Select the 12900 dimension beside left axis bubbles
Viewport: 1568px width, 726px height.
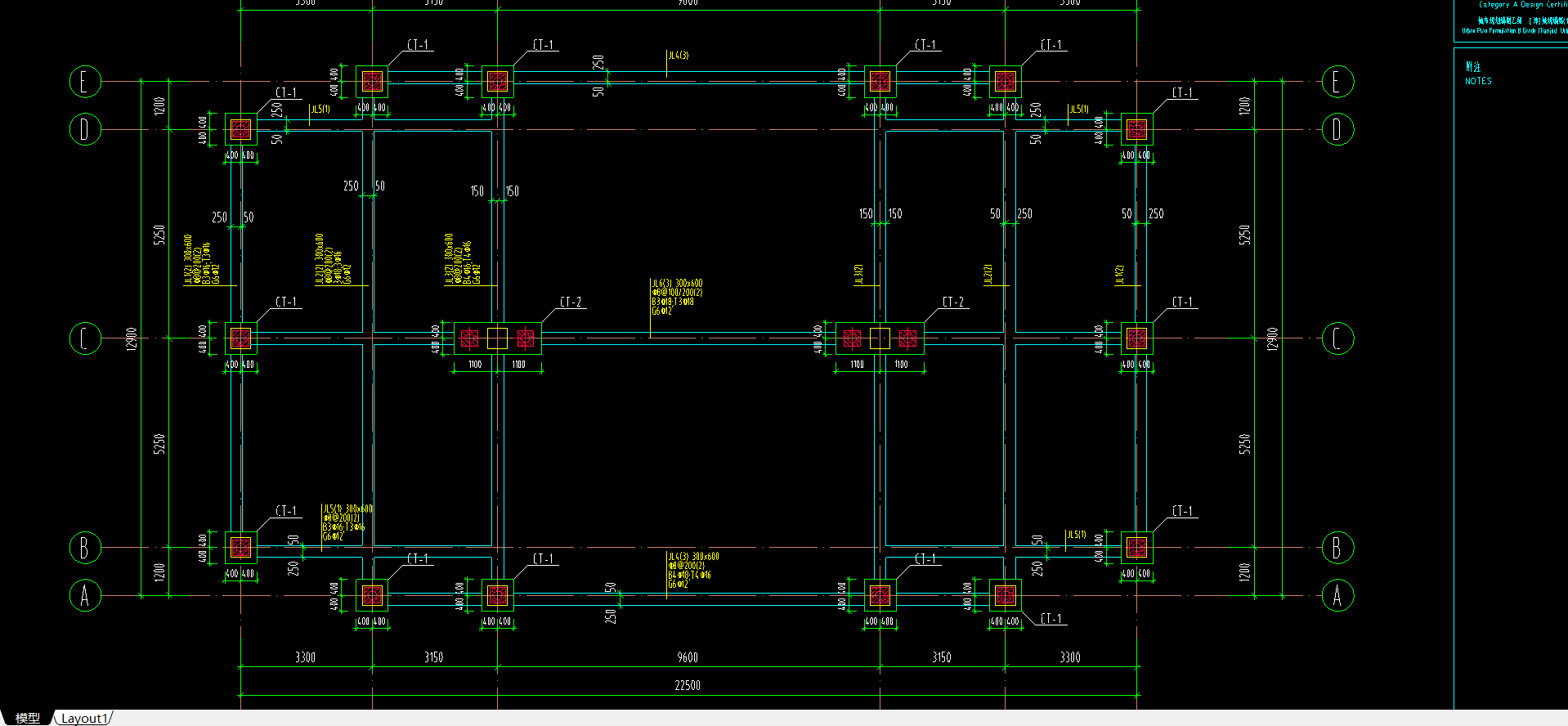click(132, 338)
